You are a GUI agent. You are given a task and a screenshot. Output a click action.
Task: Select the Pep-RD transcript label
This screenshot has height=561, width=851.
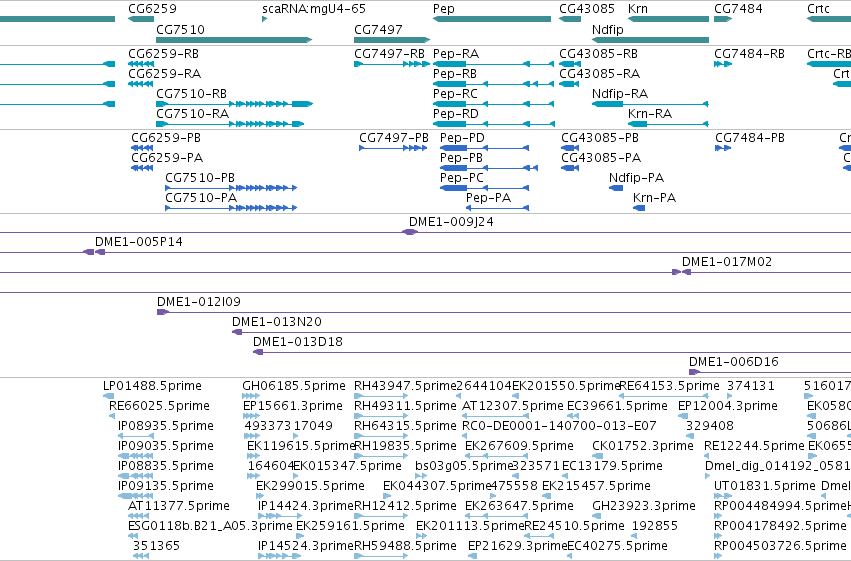coord(456,114)
